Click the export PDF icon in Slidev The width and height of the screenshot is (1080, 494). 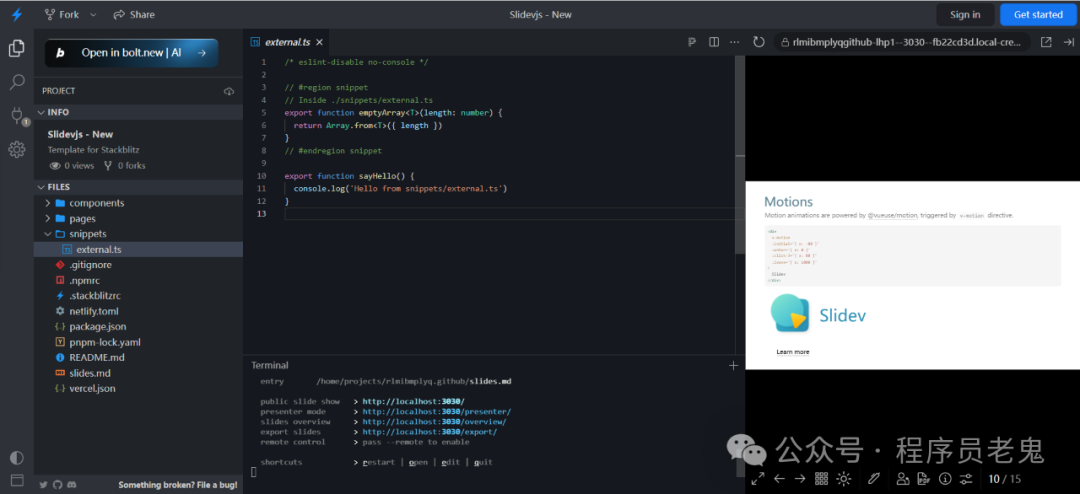pyautogui.click(x=924, y=478)
